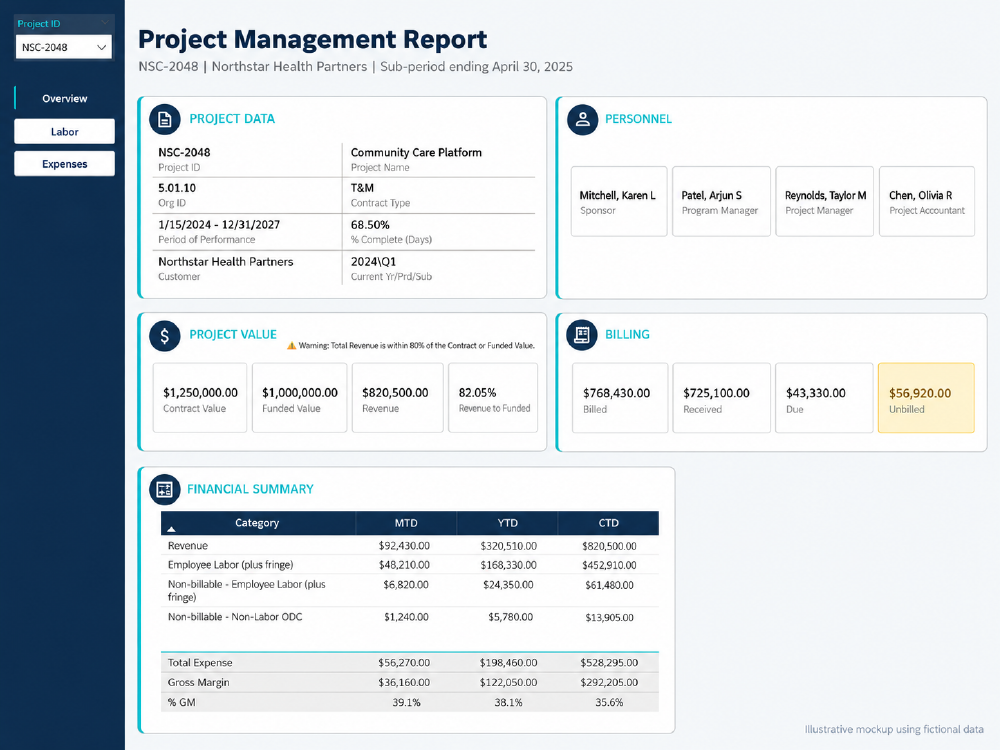Click the highlighted $56,920.00 Unbilled card
1000x750 pixels.
[x=926, y=398]
